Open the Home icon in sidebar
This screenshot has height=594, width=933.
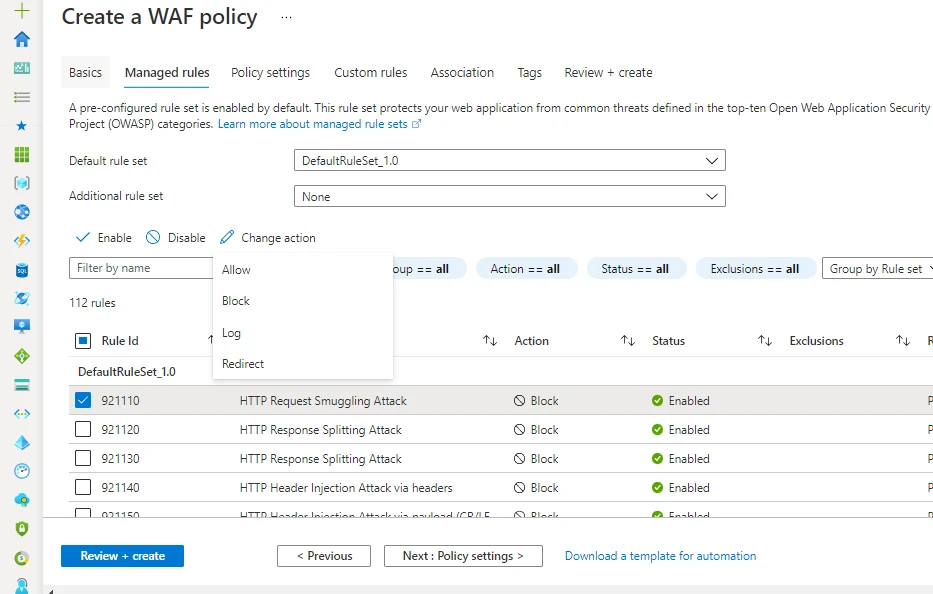coord(21,39)
